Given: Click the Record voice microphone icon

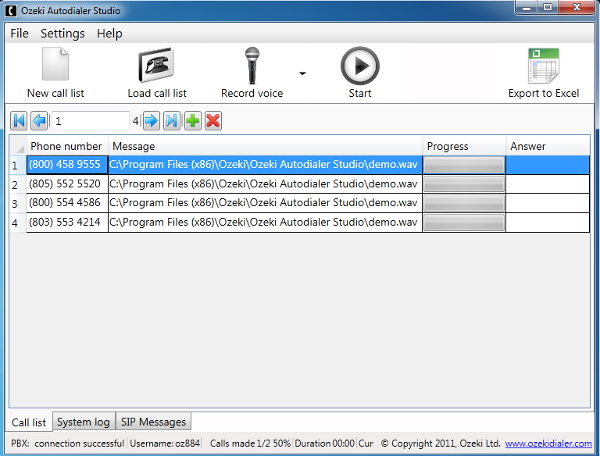Looking at the screenshot, I should 252,67.
